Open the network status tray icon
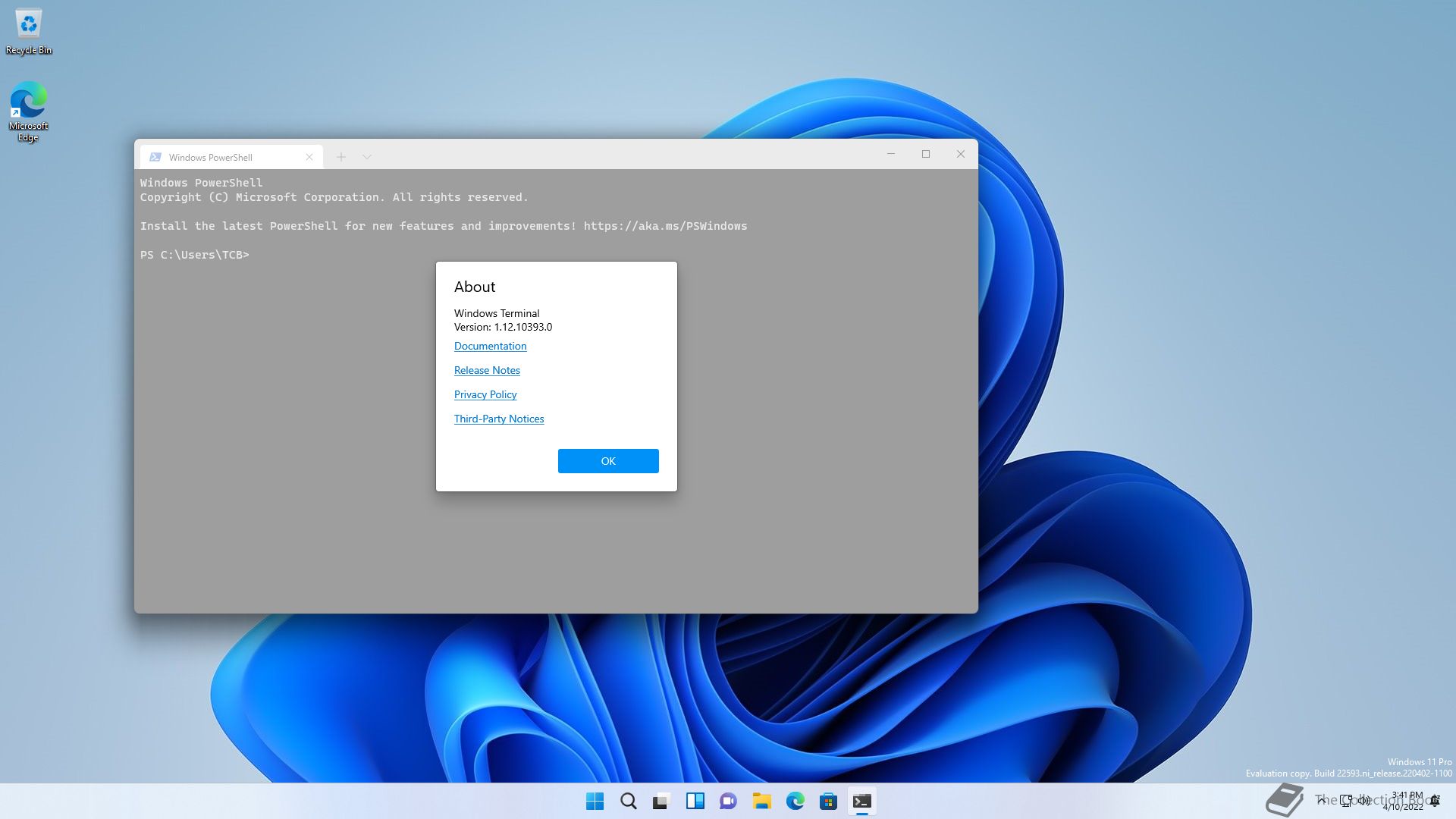This screenshot has height=819, width=1456. tap(1346, 800)
